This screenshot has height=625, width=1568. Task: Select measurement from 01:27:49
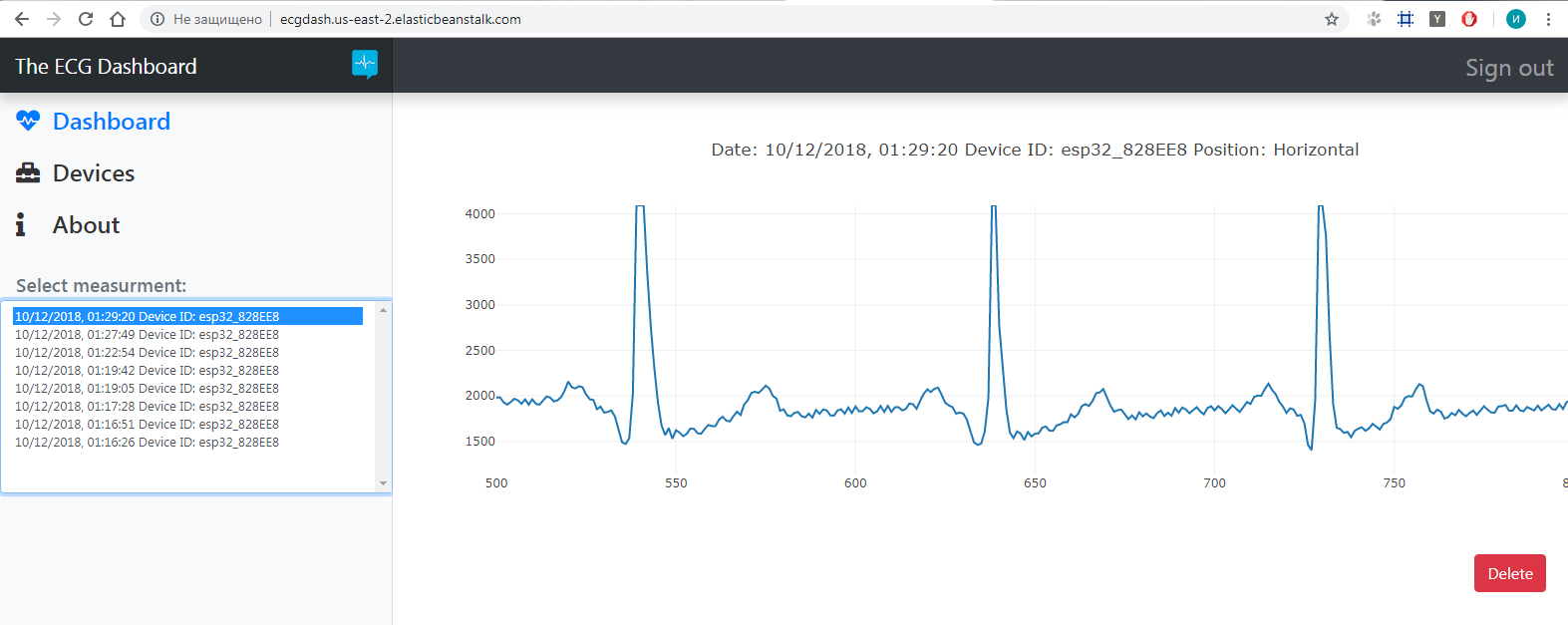point(147,335)
